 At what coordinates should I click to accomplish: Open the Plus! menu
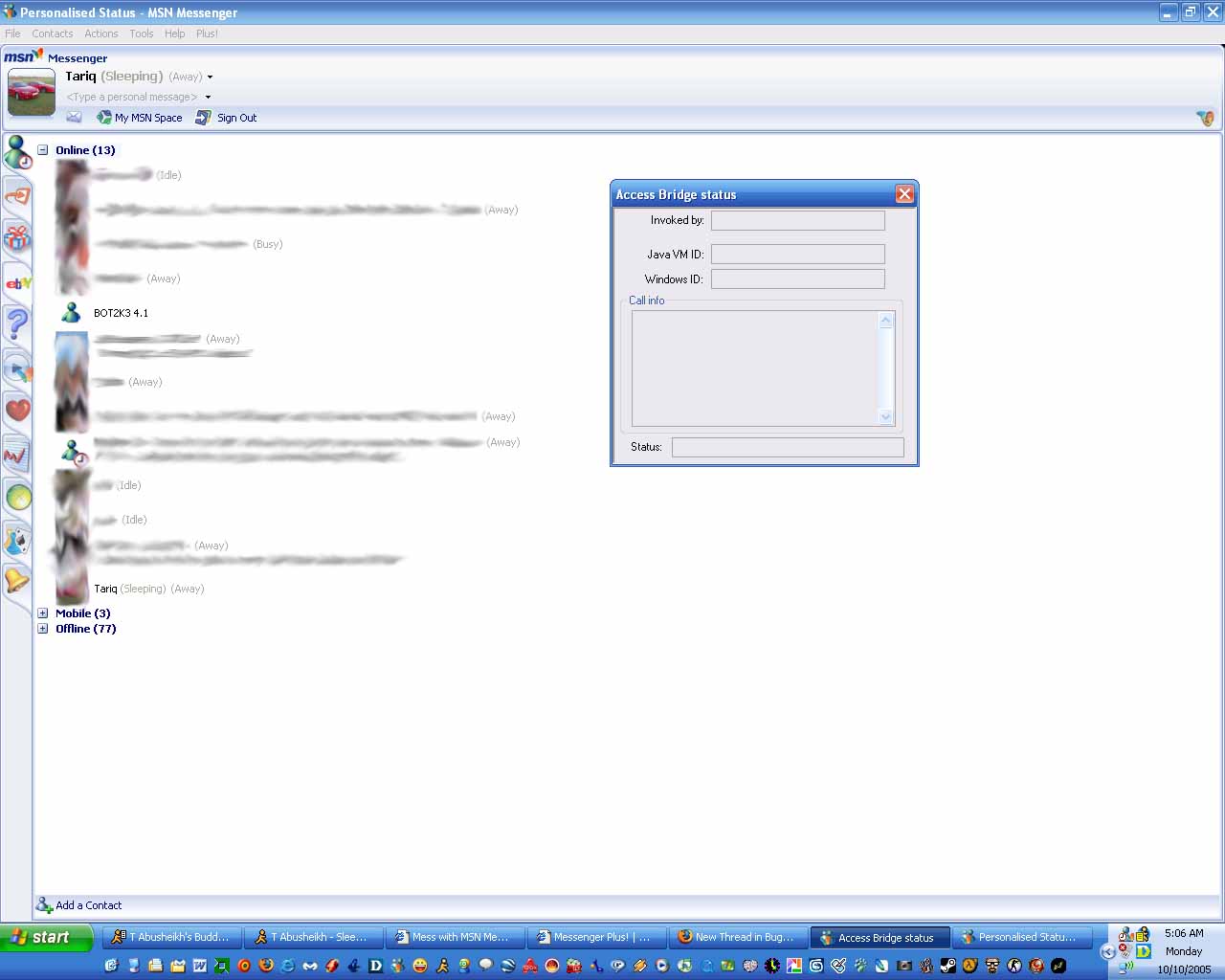coord(207,33)
